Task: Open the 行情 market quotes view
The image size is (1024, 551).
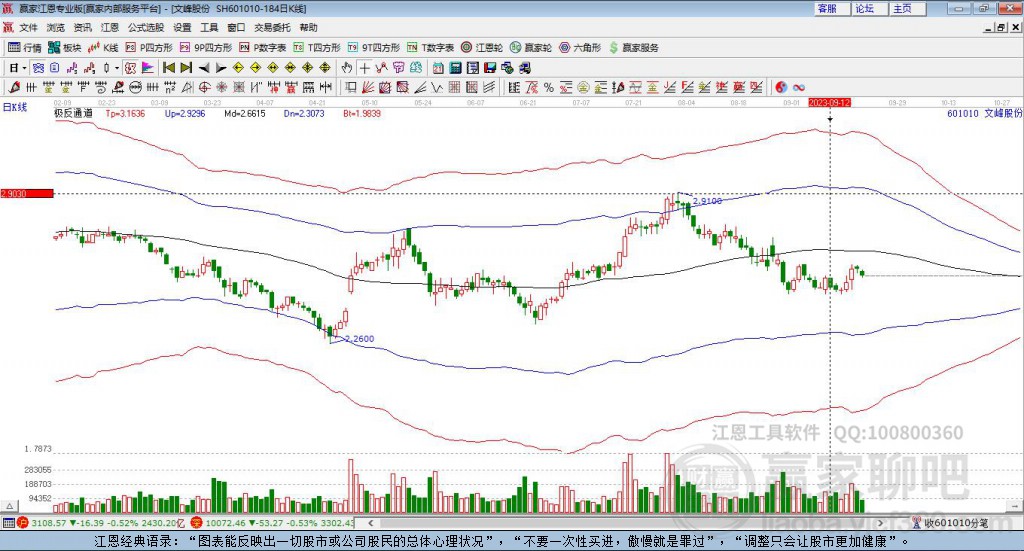Action: point(25,48)
